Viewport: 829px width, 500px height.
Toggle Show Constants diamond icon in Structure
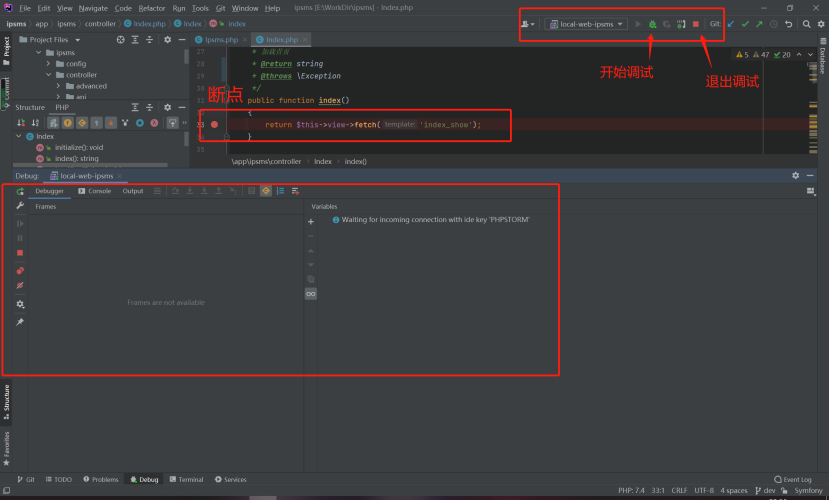82,123
